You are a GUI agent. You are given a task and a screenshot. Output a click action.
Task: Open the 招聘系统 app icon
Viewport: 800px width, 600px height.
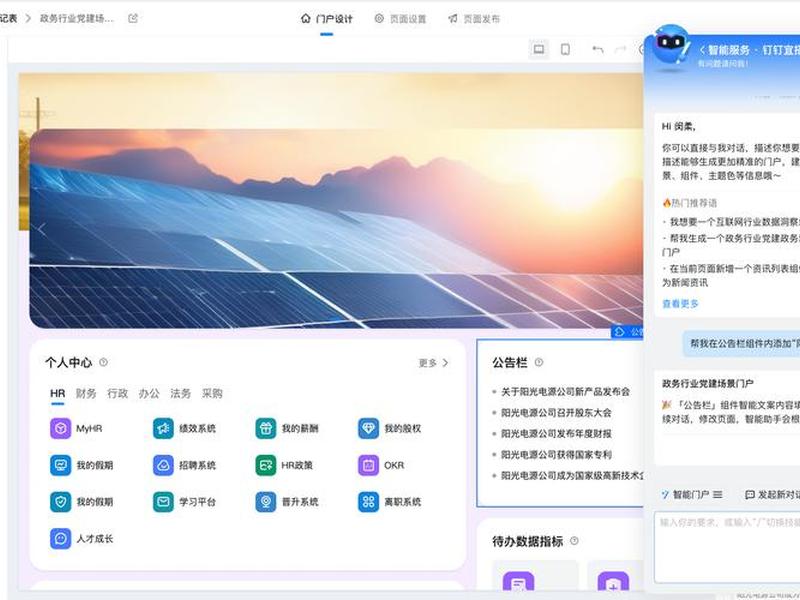(163, 465)
